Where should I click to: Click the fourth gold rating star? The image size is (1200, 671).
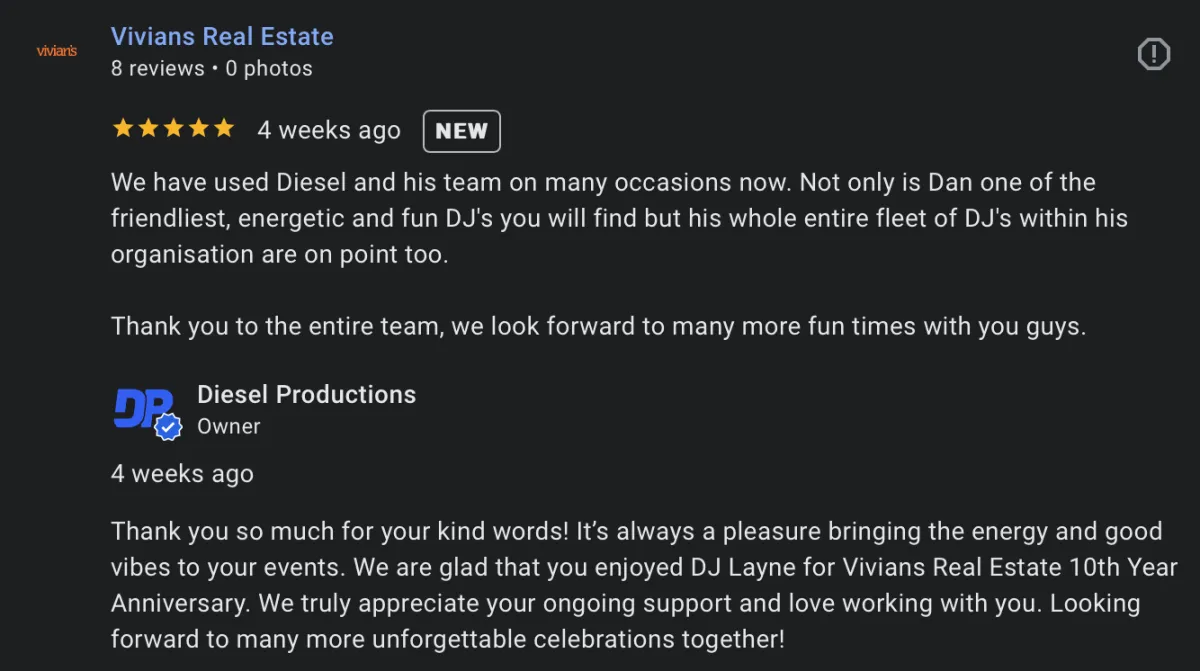click(198, 129)
